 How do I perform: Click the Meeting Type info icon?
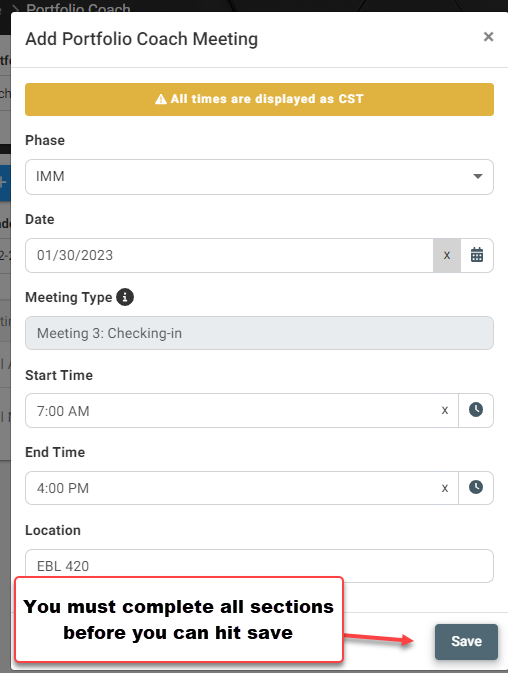pos(125,297)
